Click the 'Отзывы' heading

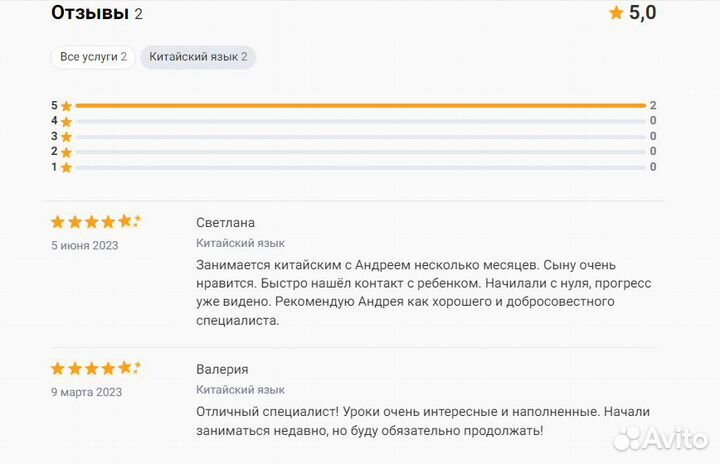pos(90,13)
